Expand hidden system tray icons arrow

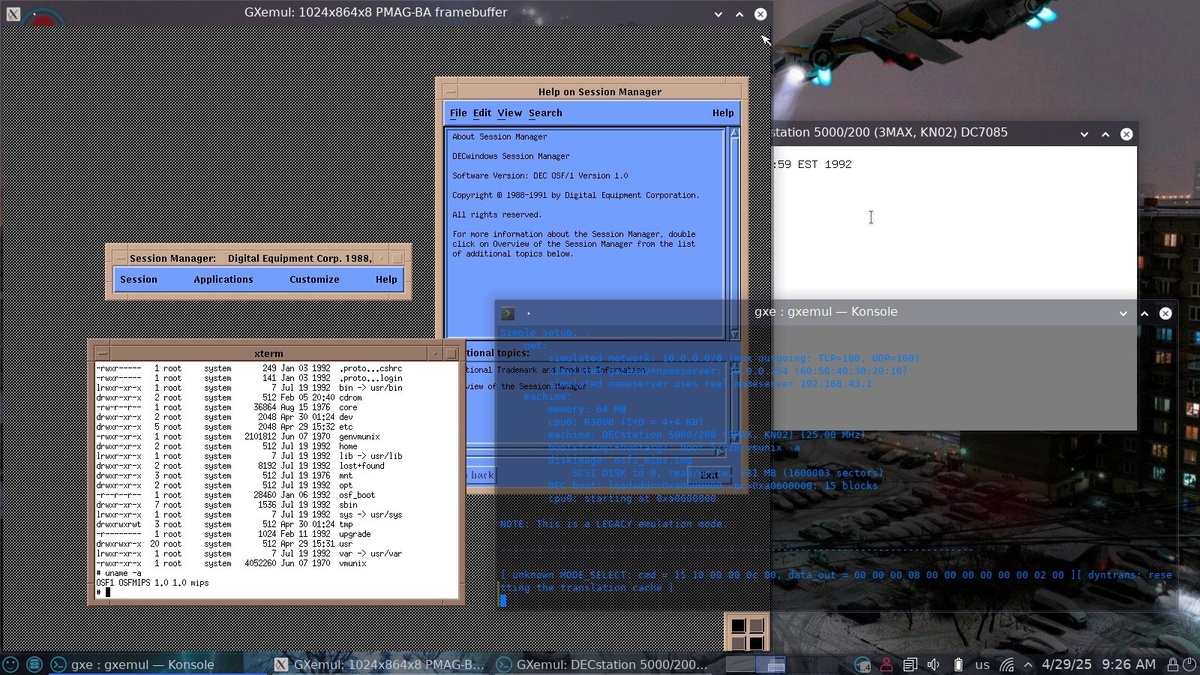(1026, 664)
